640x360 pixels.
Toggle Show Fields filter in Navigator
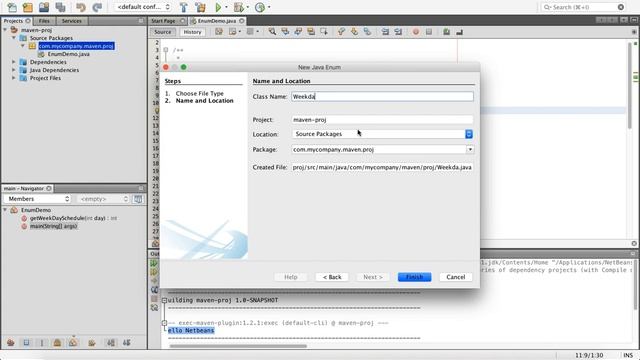26,342
